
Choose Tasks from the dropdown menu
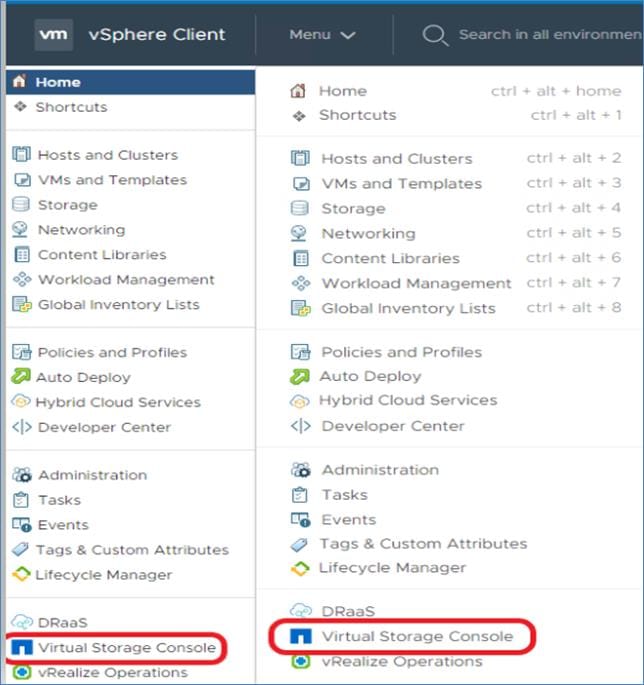(345, 495)
